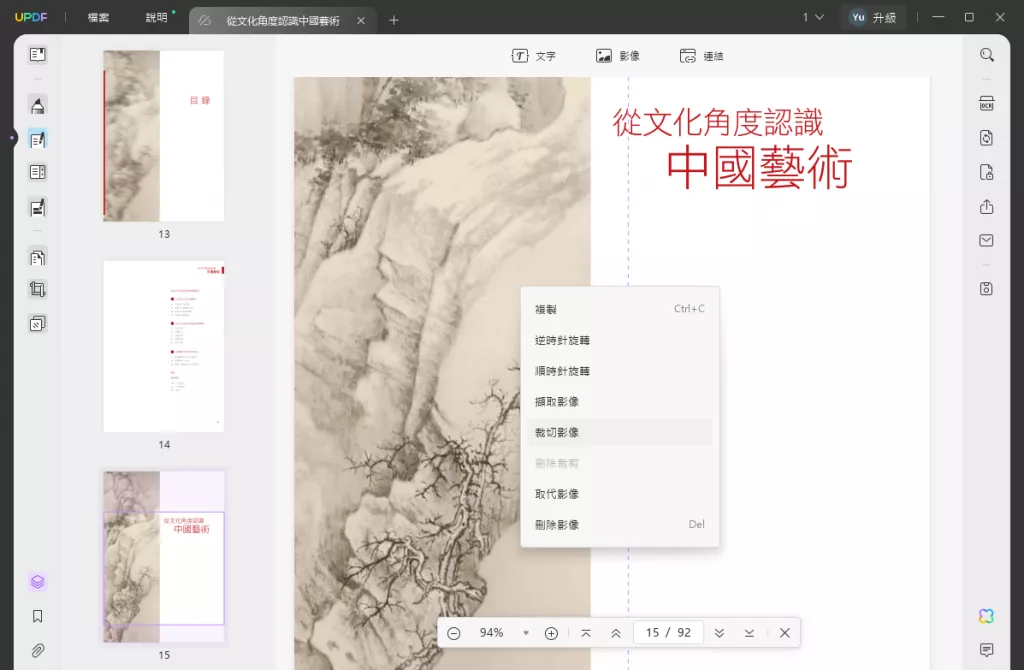Open the Crop Pages tool in left sidebar

[x=38, y=289]
